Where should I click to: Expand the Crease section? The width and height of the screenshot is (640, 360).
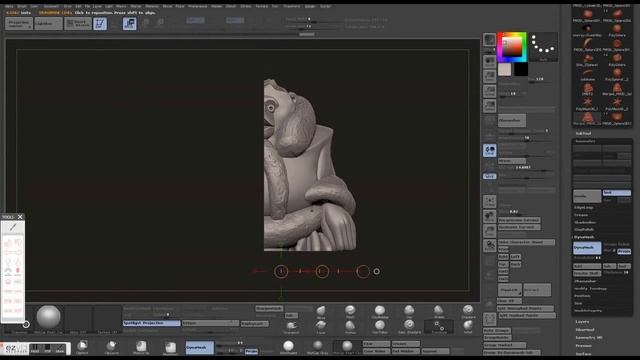pyautogui.click(x=581, y=215)
